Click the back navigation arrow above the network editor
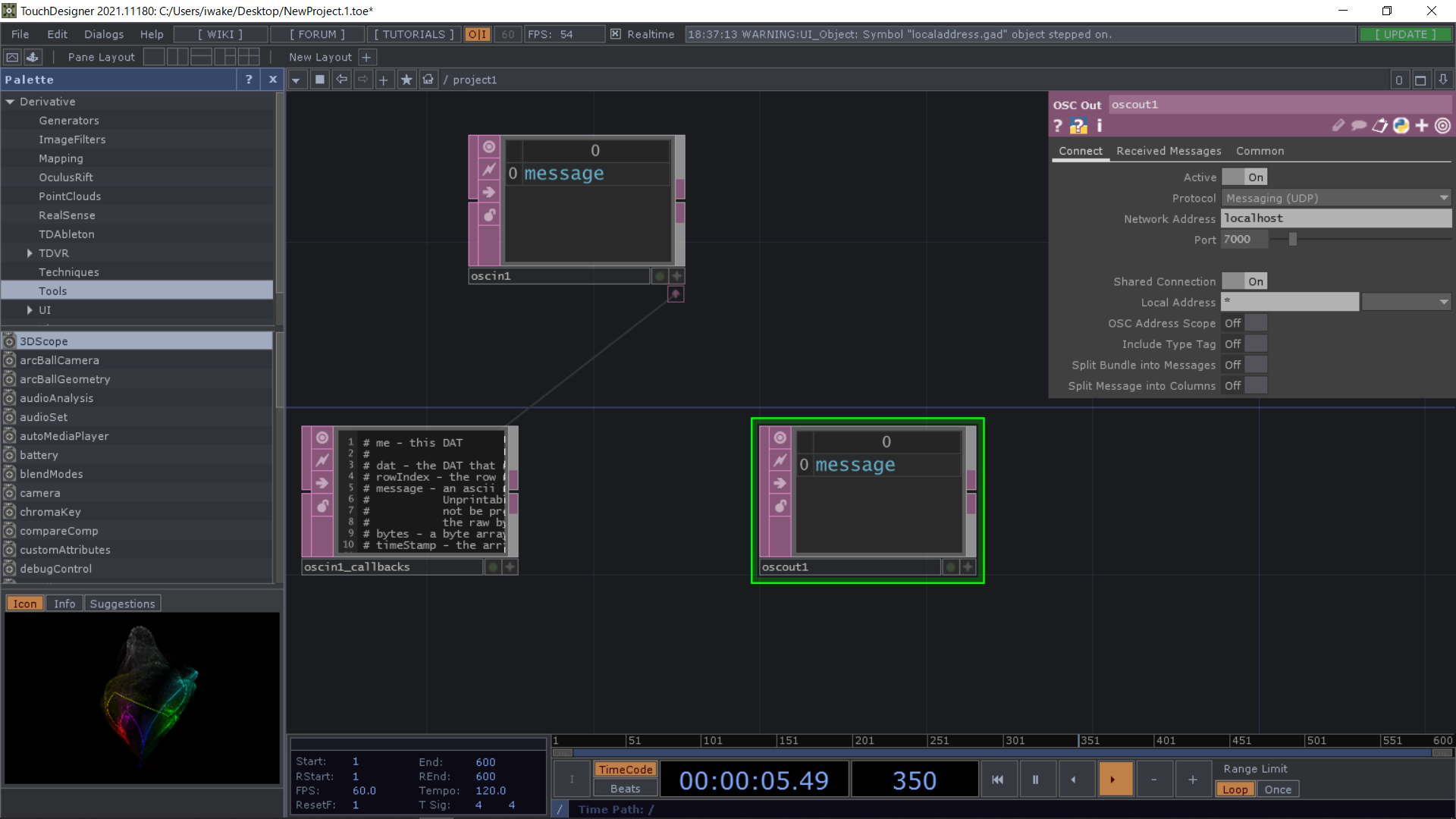Image resolution: width=1456 pixels, height=819 pixels. (342, 80)
